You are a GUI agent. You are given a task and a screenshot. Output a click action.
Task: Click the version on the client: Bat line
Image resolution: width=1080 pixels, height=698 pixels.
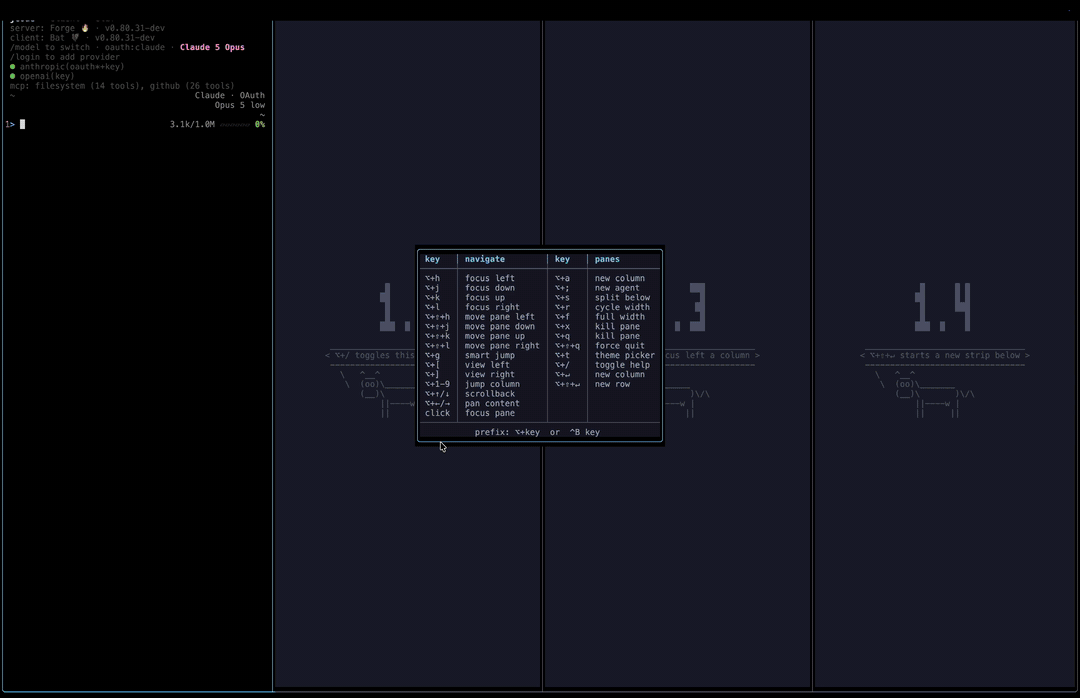coord(125,38)
